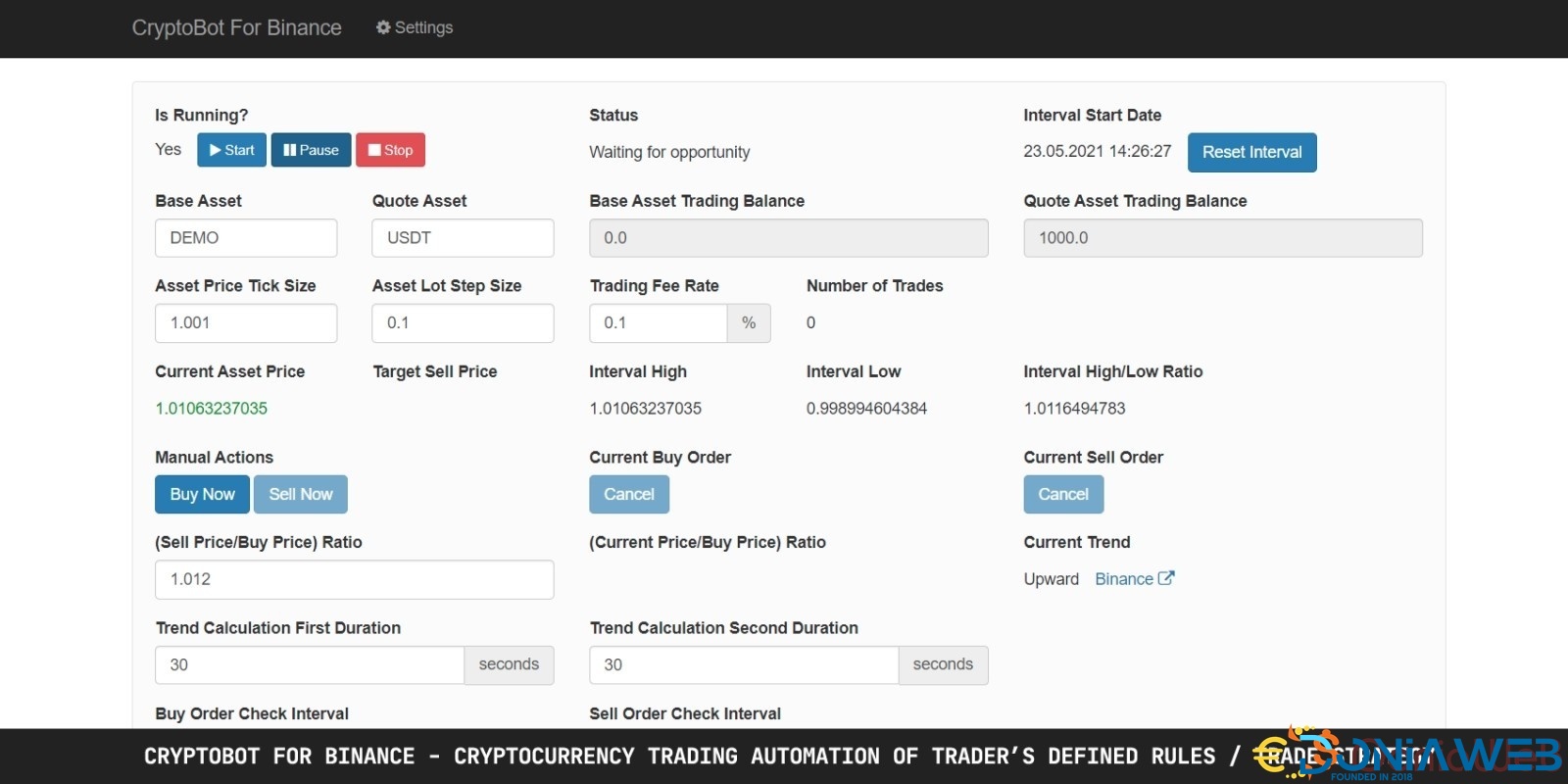Edit the Asset Lot Step Size field

click(463, 323)
